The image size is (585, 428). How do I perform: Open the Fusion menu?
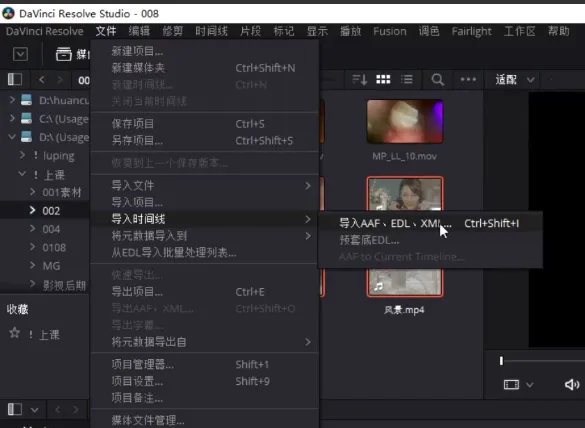390,31
